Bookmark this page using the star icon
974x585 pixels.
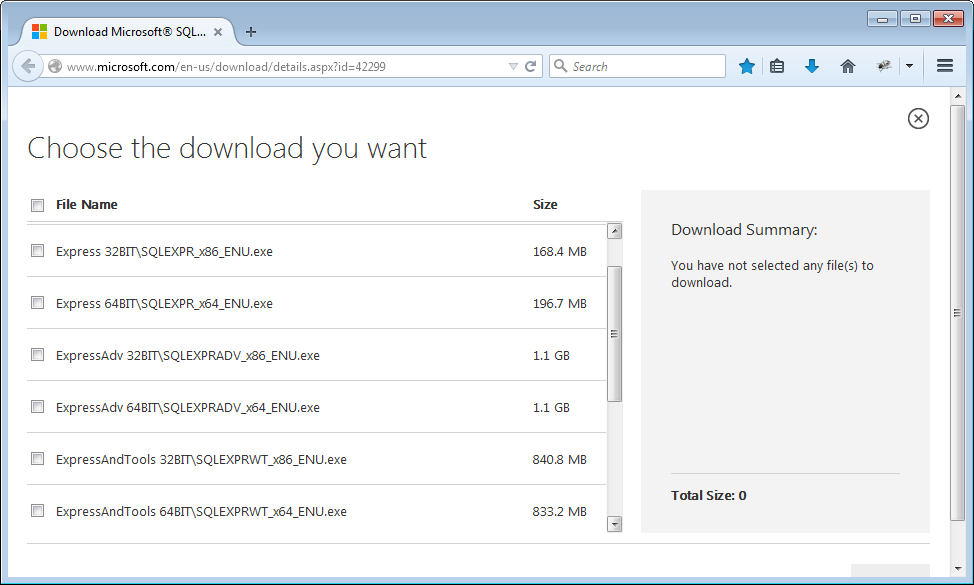coord(747,66)
